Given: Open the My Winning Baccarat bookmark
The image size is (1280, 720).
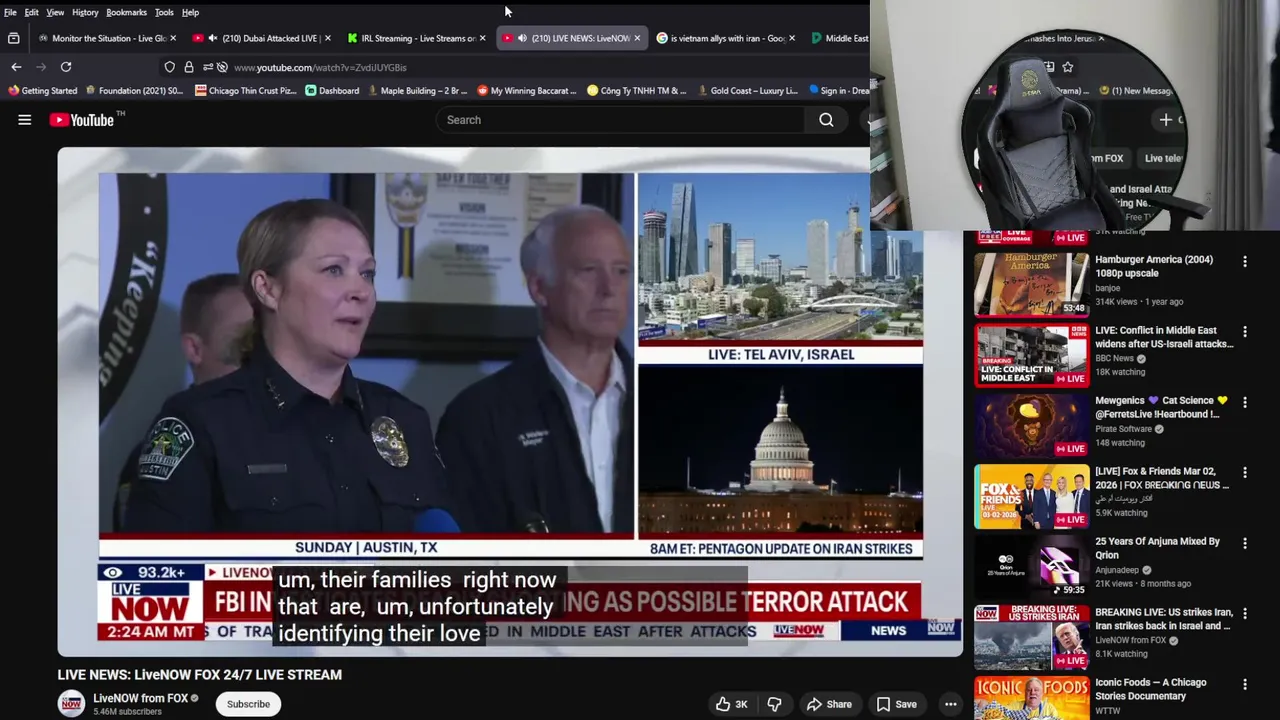Looking at the screenshot, I should coord(526,91).
